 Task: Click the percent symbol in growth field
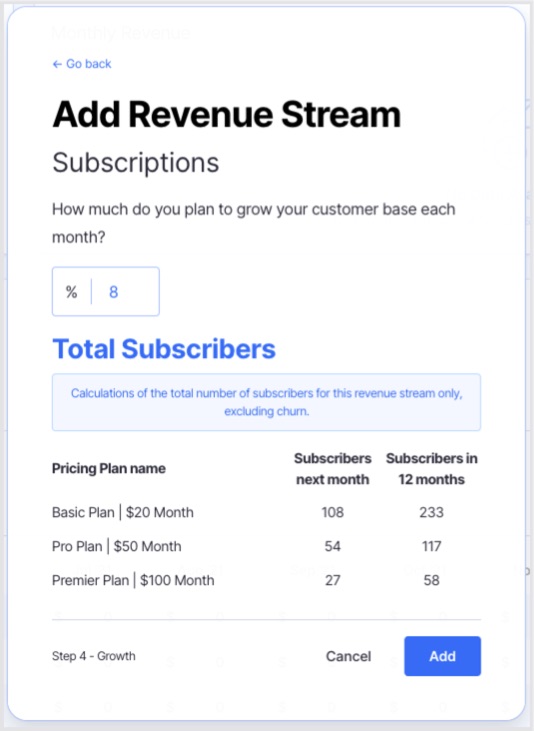point(71,292)
